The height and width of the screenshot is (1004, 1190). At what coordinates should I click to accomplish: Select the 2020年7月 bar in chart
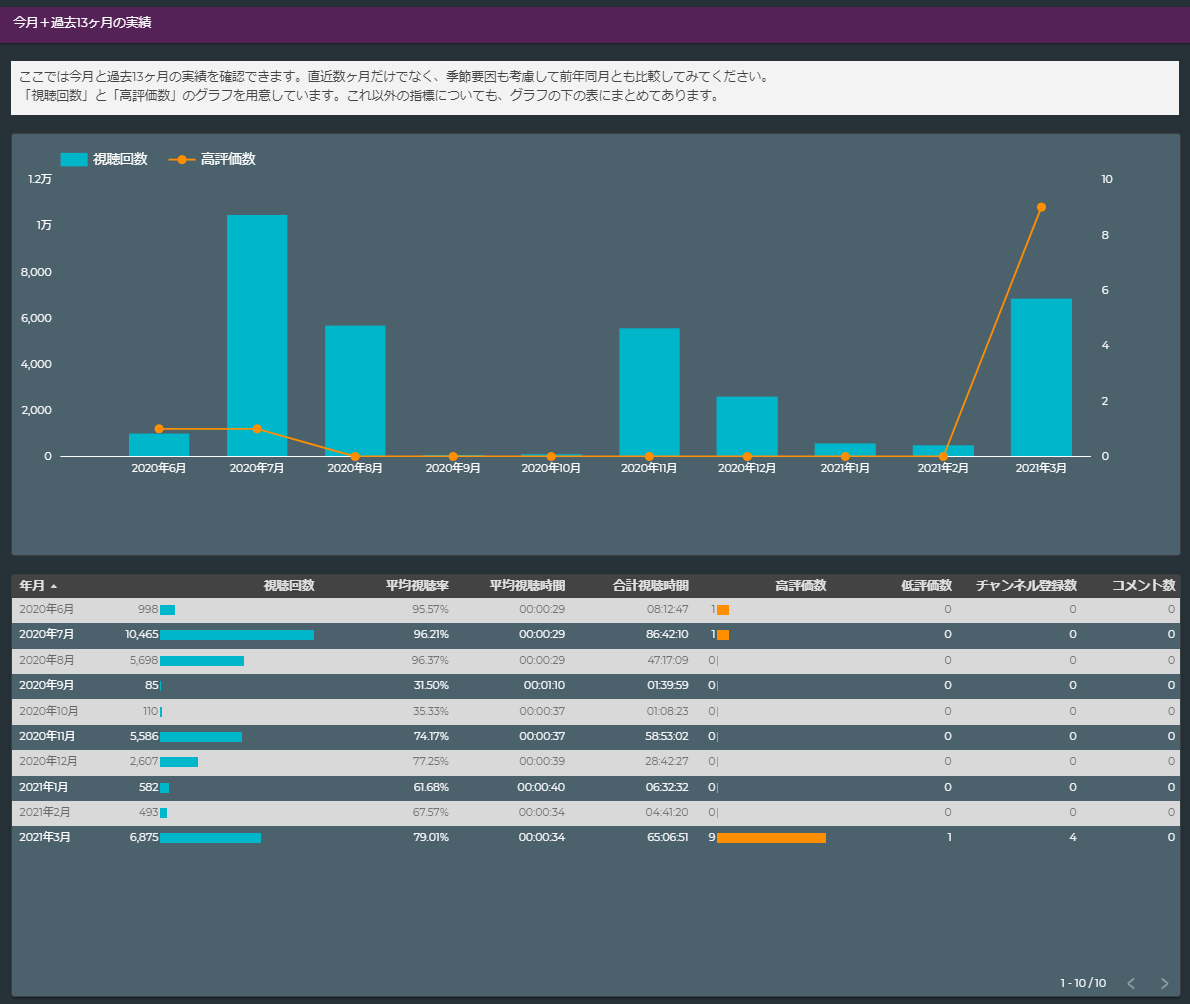[257, 335]
